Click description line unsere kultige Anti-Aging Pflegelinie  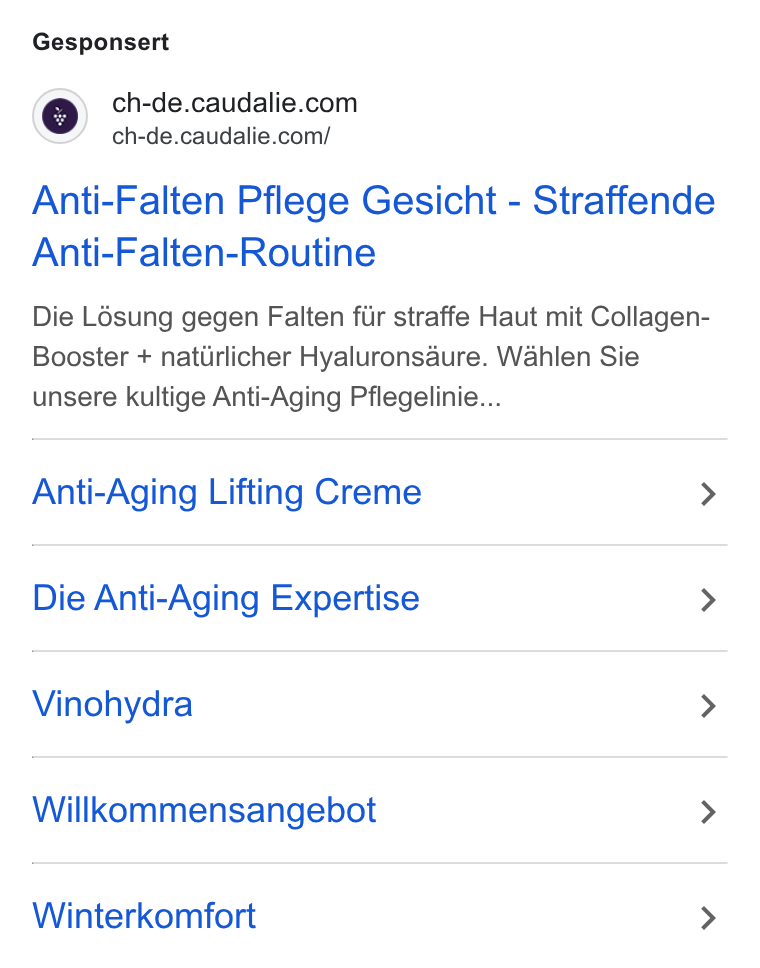pos(267,397)
